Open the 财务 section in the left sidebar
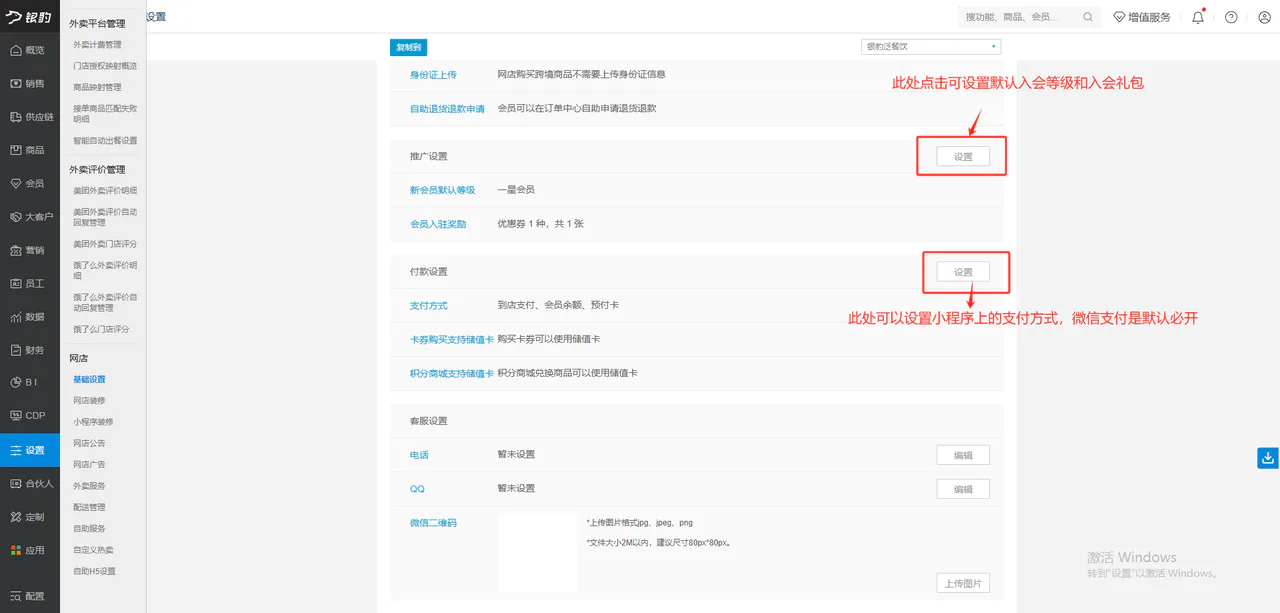 (x=29, y=350)
